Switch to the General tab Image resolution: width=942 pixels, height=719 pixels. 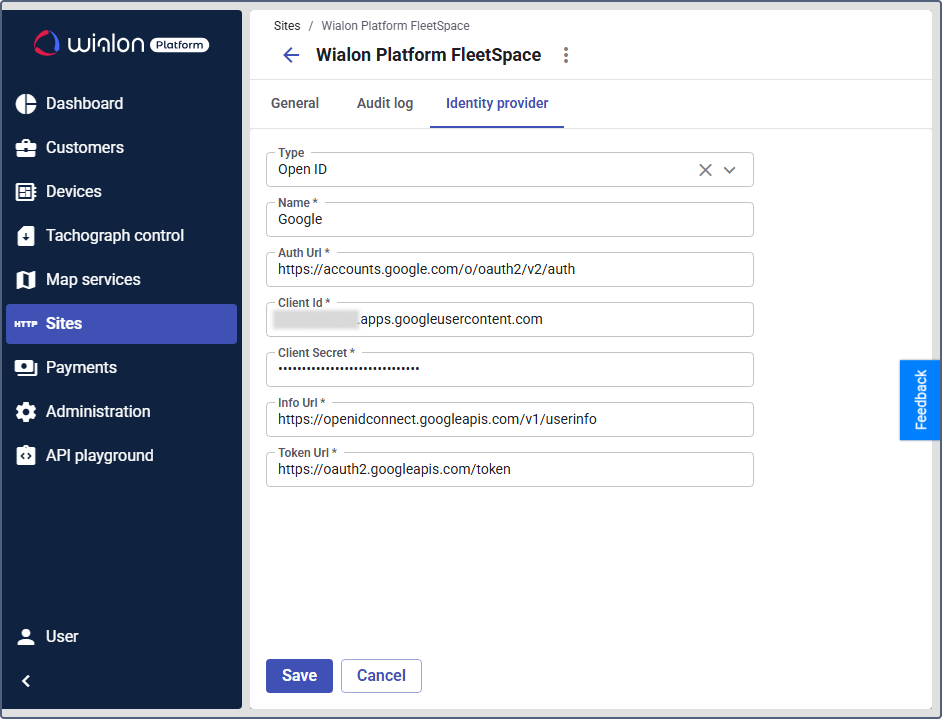[x=295, y=103]
